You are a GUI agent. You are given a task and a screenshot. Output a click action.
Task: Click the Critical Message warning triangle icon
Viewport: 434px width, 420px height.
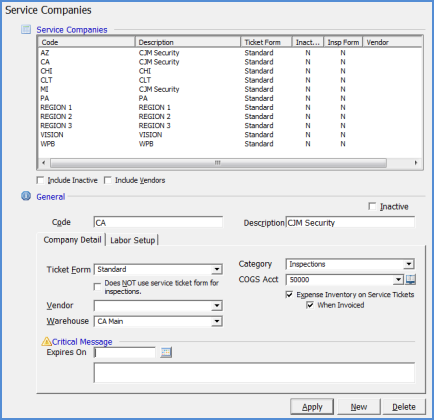pos(46,341)
